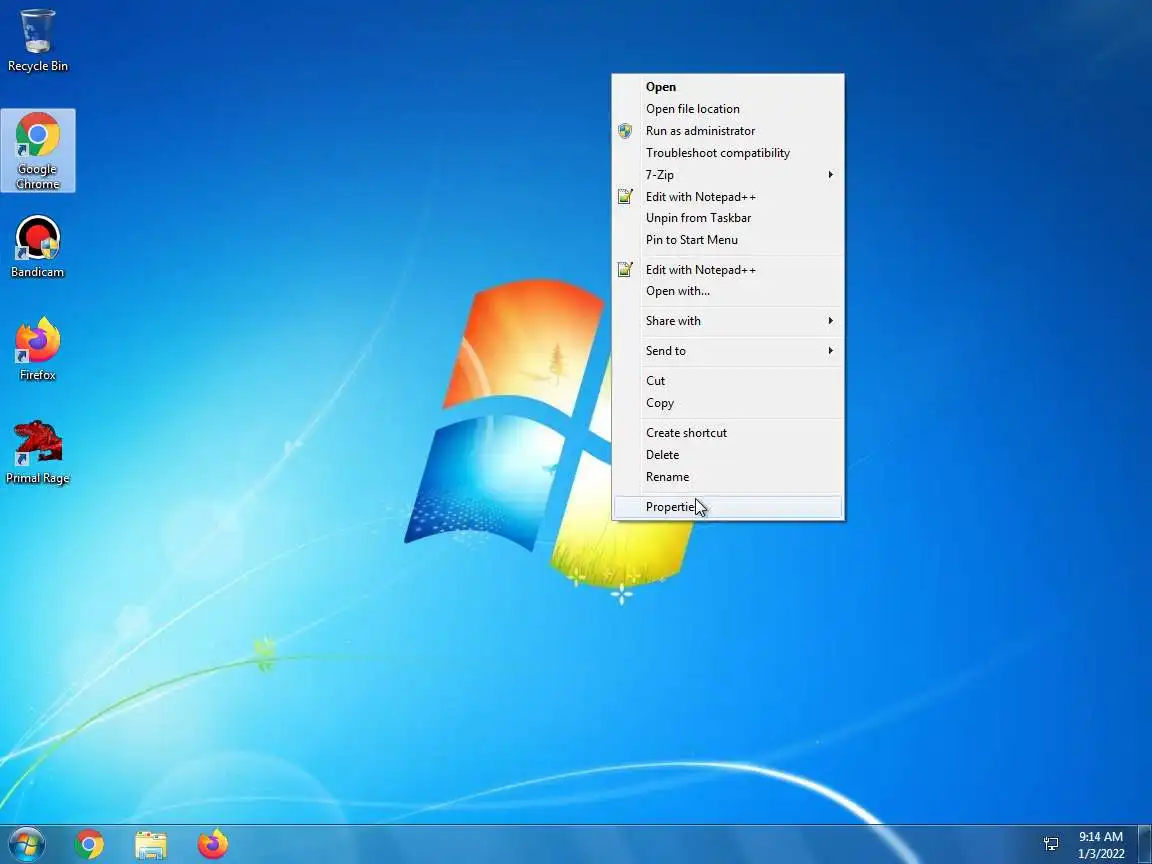Expand the Share with submenu
The height and width of the screenshot is (864, 1152).
pyautogui.click(x=727, y=321)
